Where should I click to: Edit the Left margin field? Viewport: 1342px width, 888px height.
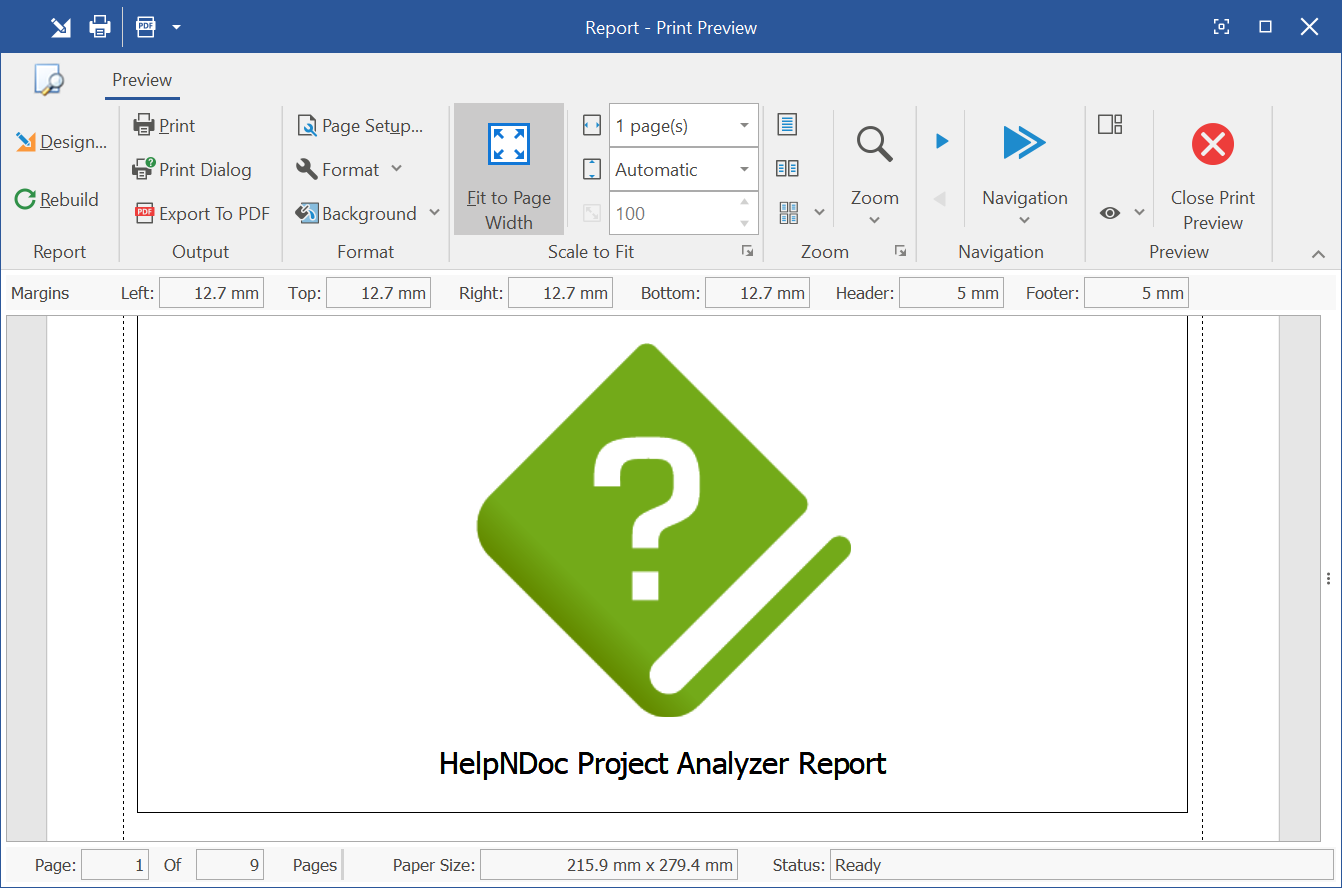click(x=211, y=293)
